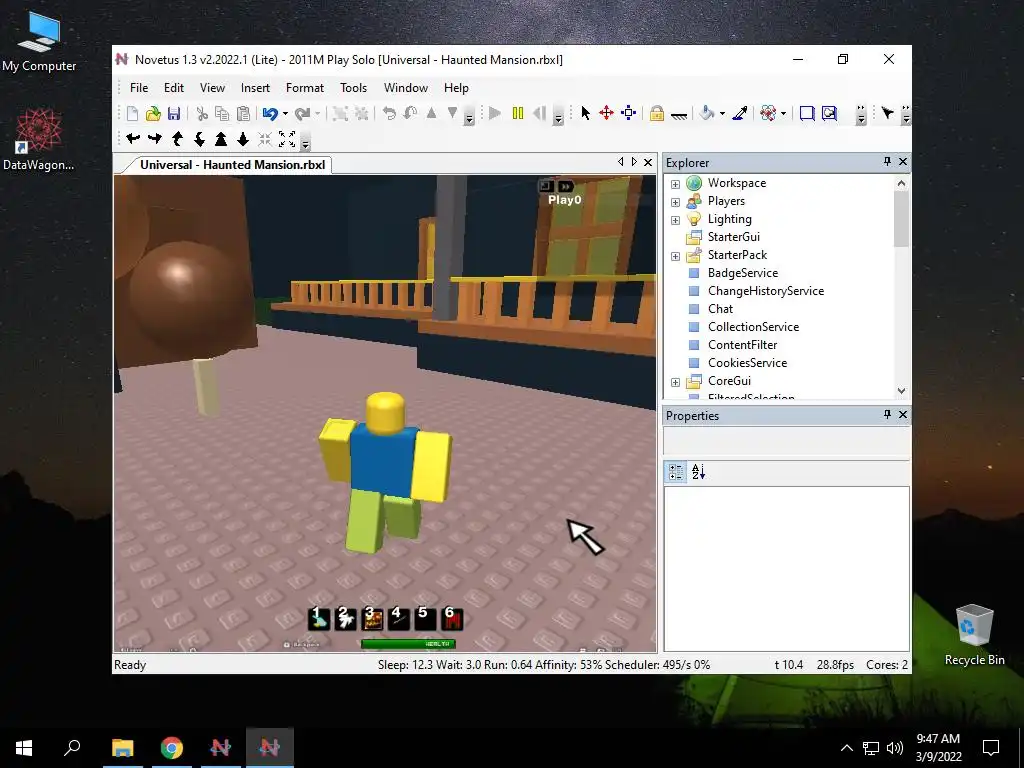Image resolution: width=1024 pixels, height=768 pixels.
Task: Select ChangeHistoryService in Explorer
Action: pyautogui.click(x=765, y=291)
